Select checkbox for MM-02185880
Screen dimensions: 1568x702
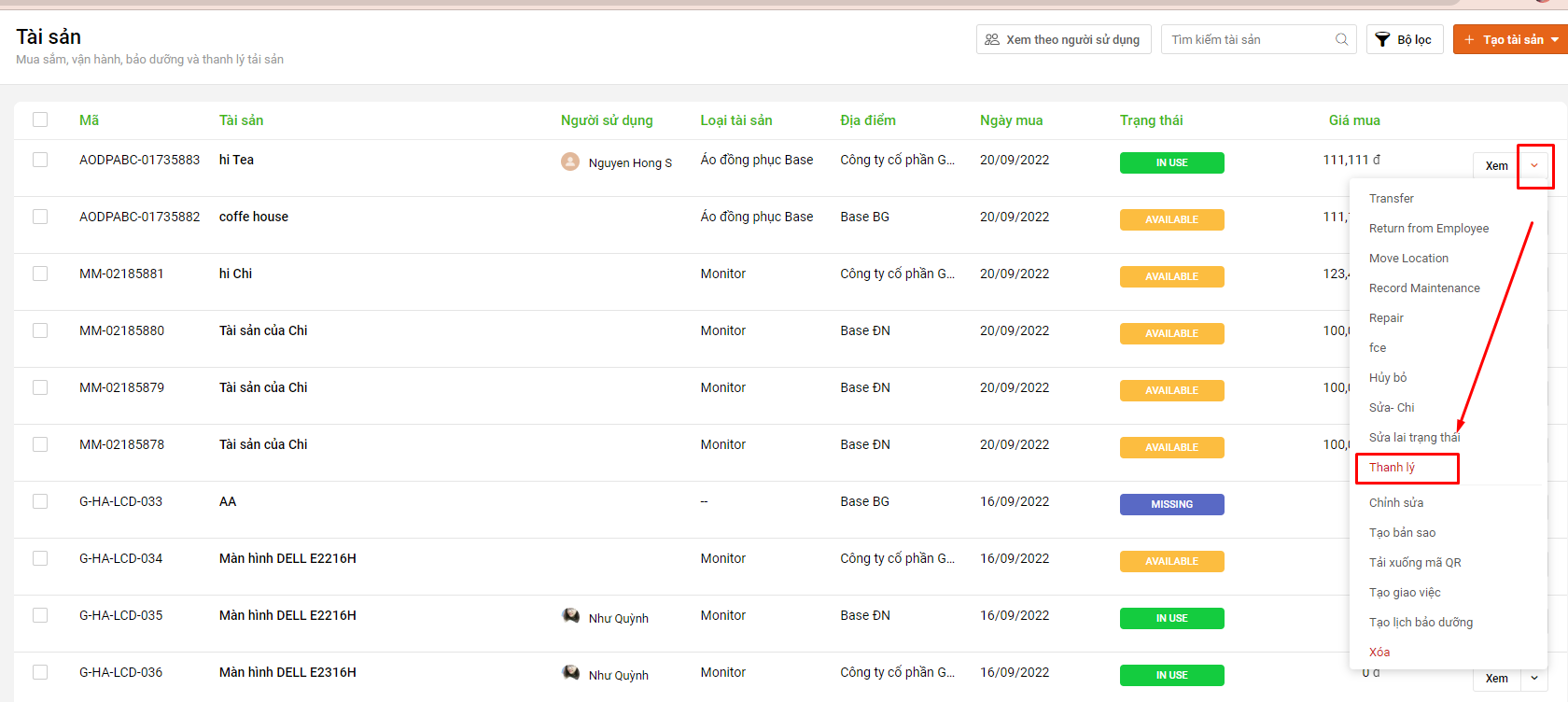click(x=40, y=330)
